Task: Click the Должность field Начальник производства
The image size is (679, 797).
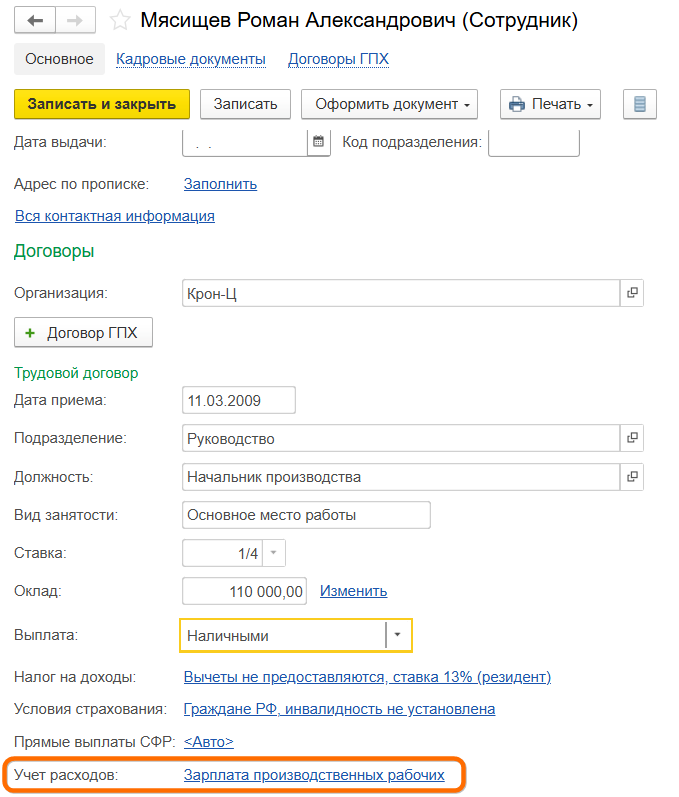Action: point(401,477)
